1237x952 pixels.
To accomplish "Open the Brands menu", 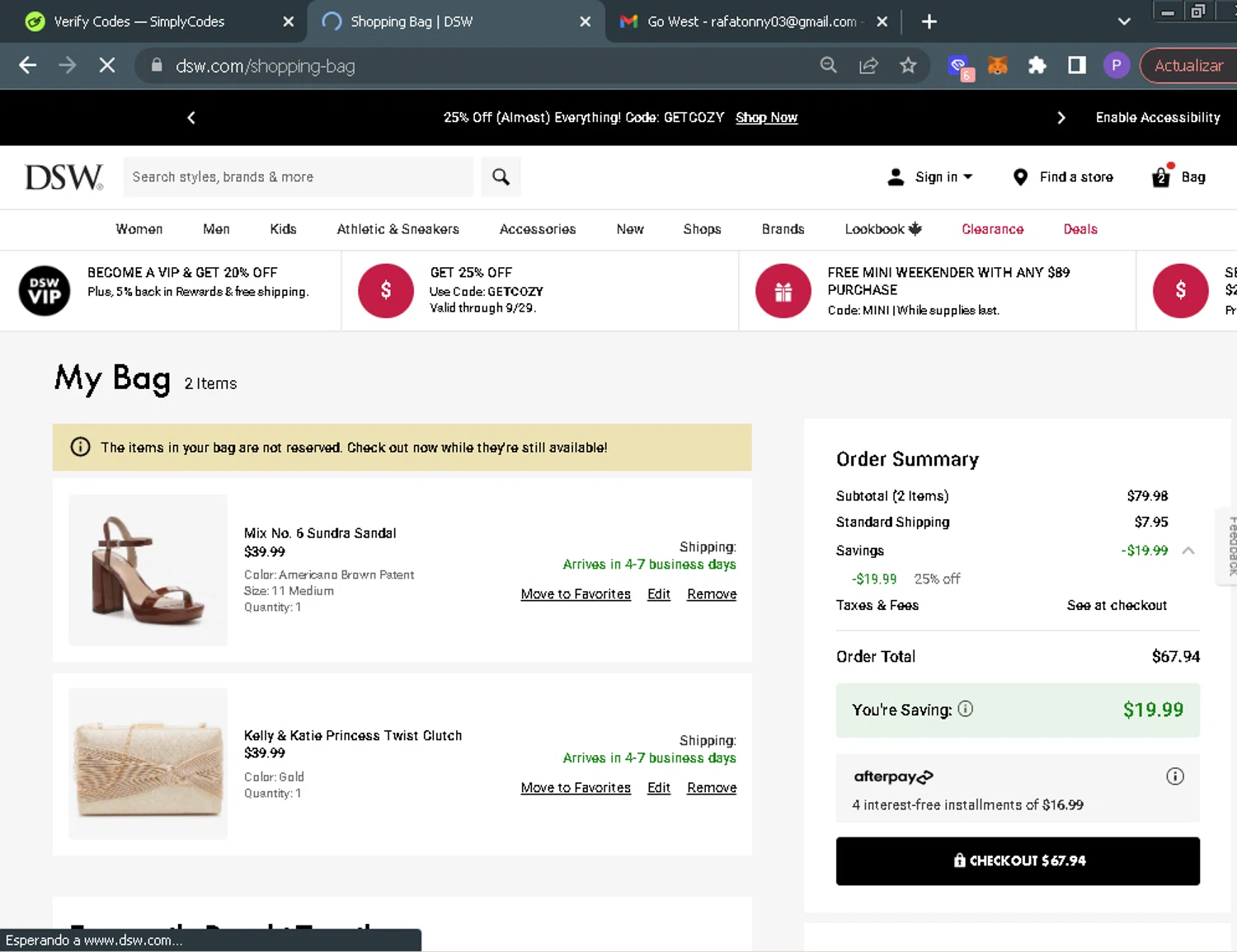I will click(x=783, y=229).
